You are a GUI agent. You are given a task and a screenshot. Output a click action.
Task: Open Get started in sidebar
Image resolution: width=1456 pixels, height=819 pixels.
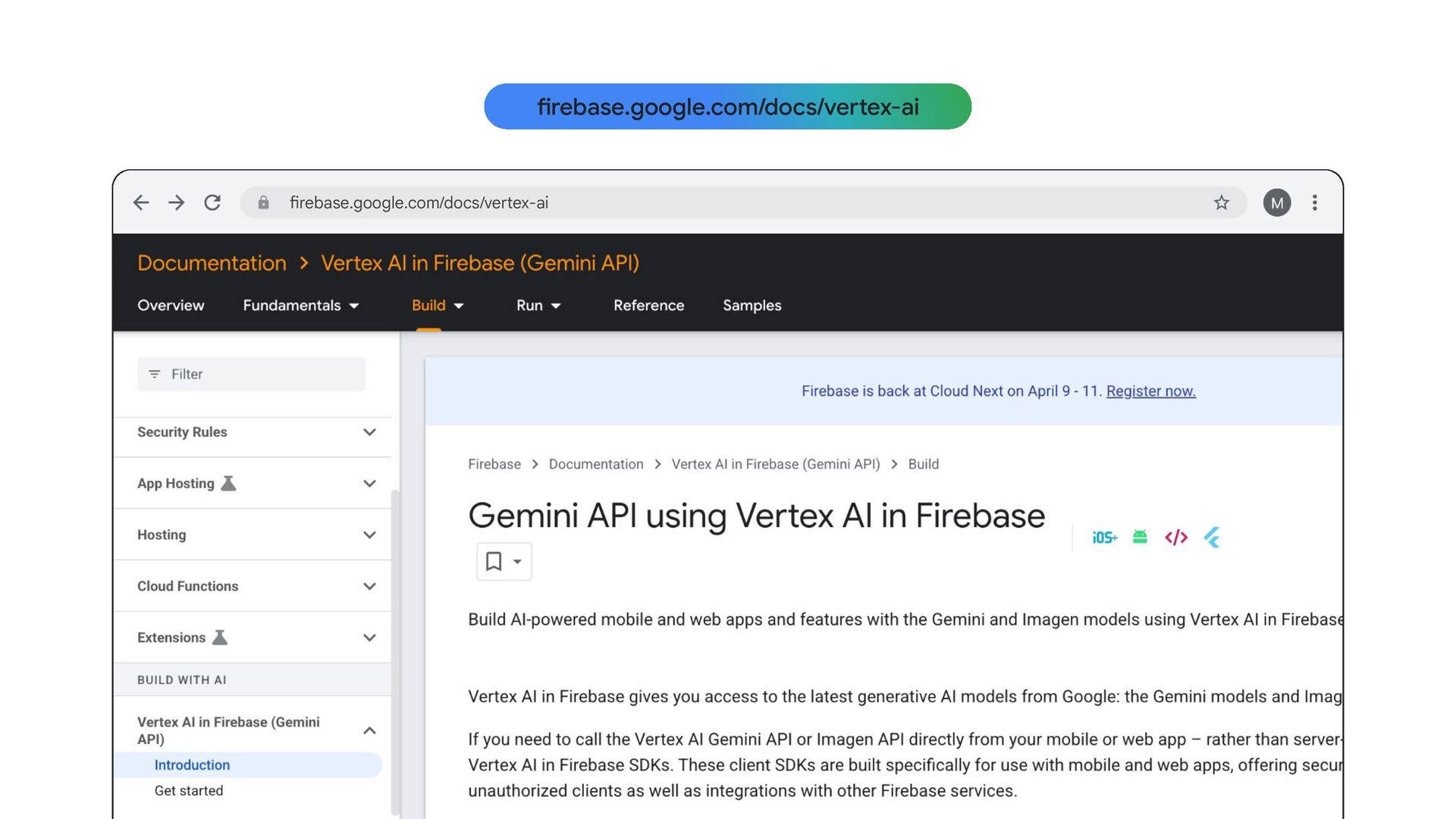[x=189, y=791]
